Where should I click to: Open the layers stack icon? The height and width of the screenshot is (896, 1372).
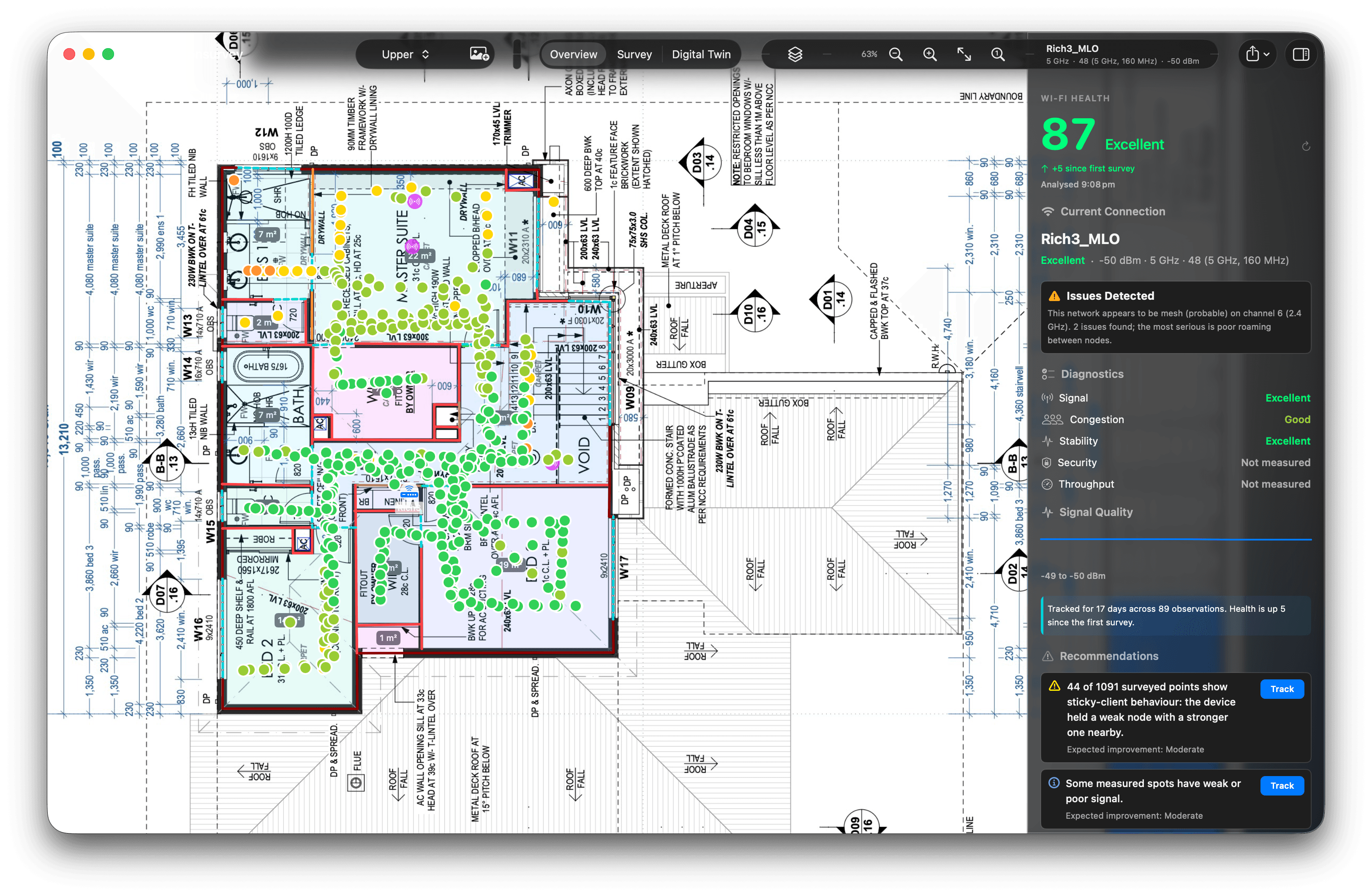click(795, 54)
